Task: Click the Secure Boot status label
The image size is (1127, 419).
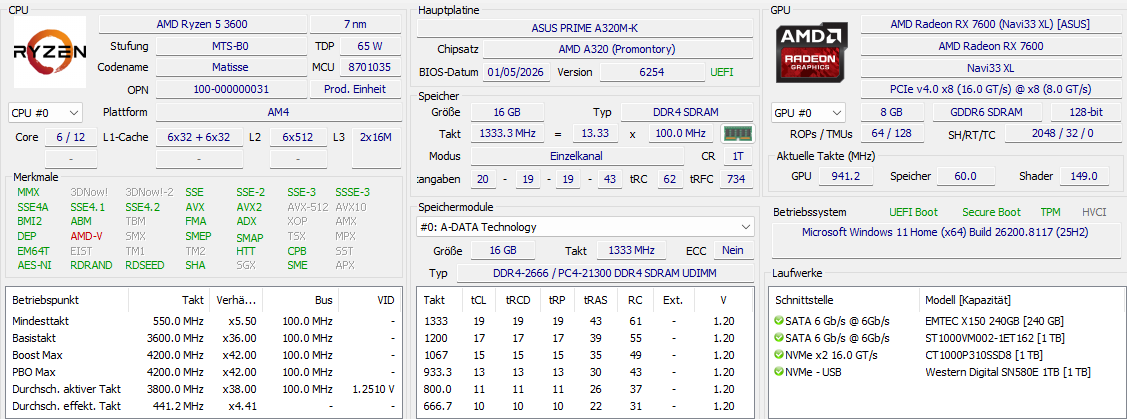Action: pos(991,212)
